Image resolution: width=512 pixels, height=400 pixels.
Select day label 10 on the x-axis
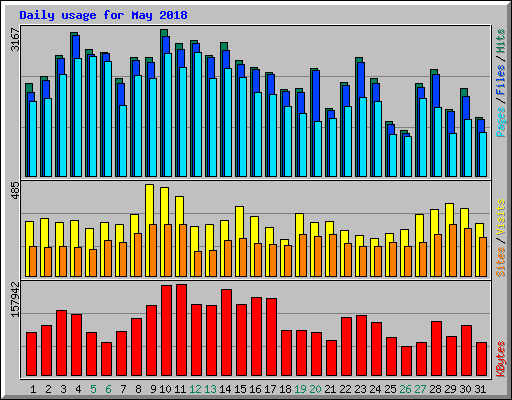[x=165, y=389]
